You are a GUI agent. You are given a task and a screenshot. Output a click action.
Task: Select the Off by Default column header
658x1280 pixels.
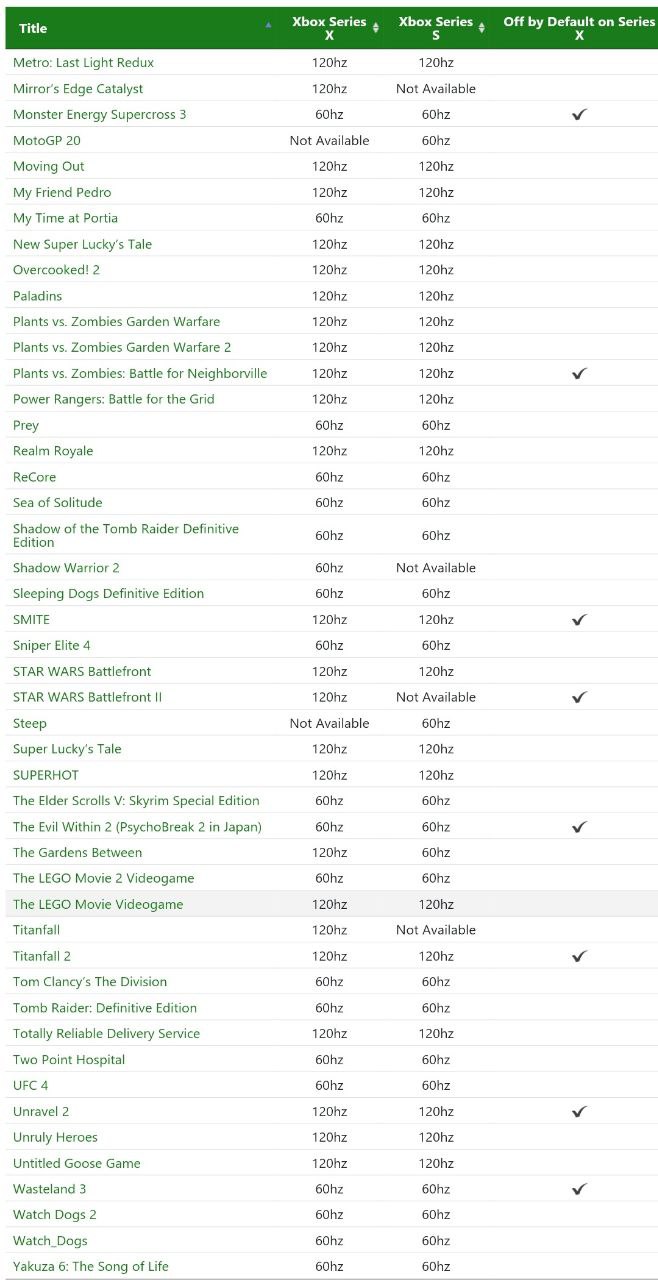pyautogui.click(x=579, y=28)
